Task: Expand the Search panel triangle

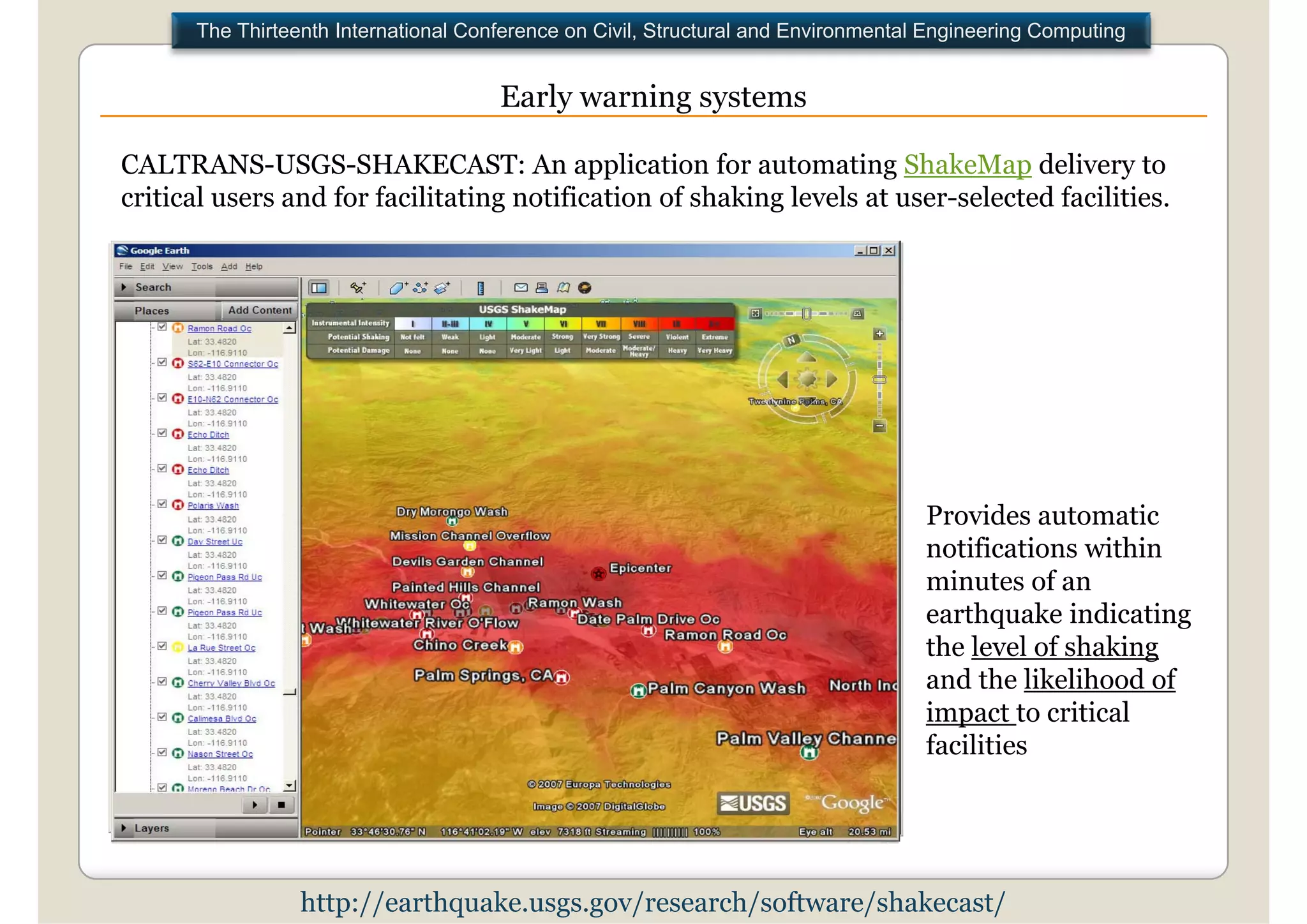Action: click(124, 287)
